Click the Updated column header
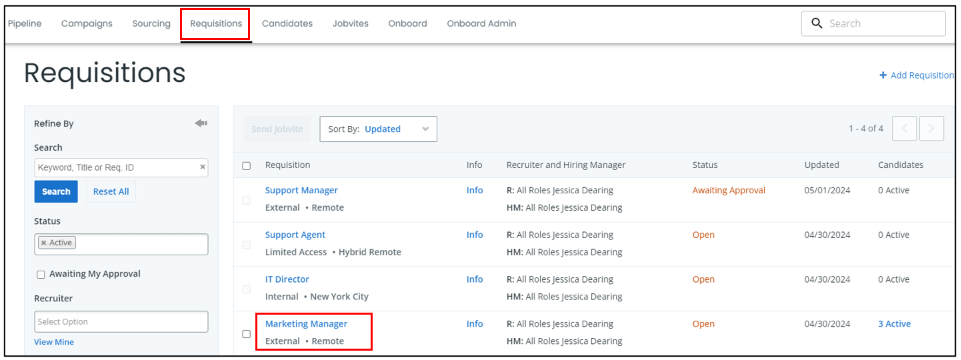 [822, 165]
